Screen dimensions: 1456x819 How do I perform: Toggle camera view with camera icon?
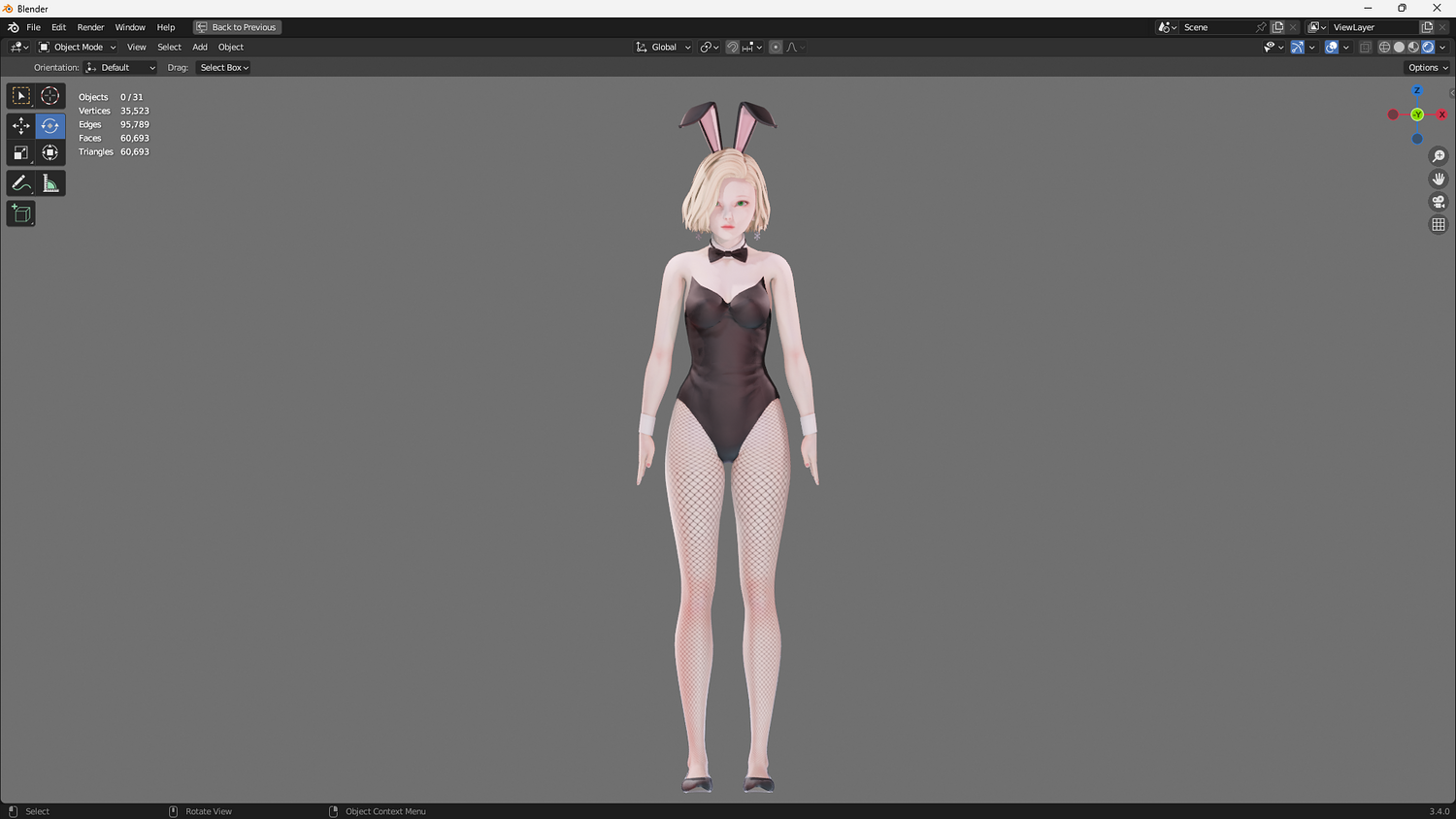click(x=1439, y=202)
